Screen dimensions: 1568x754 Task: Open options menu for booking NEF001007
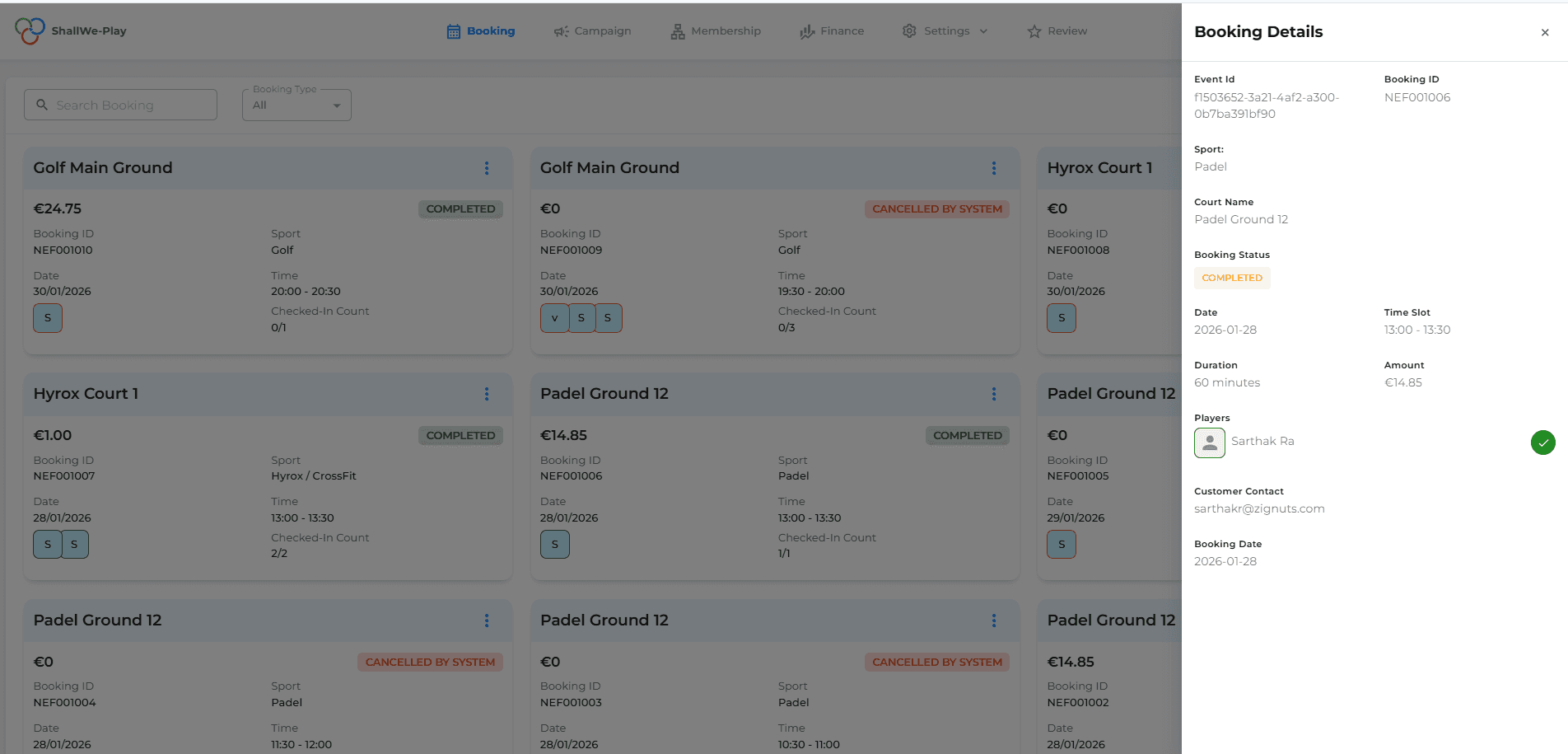(x=487, y=394)
